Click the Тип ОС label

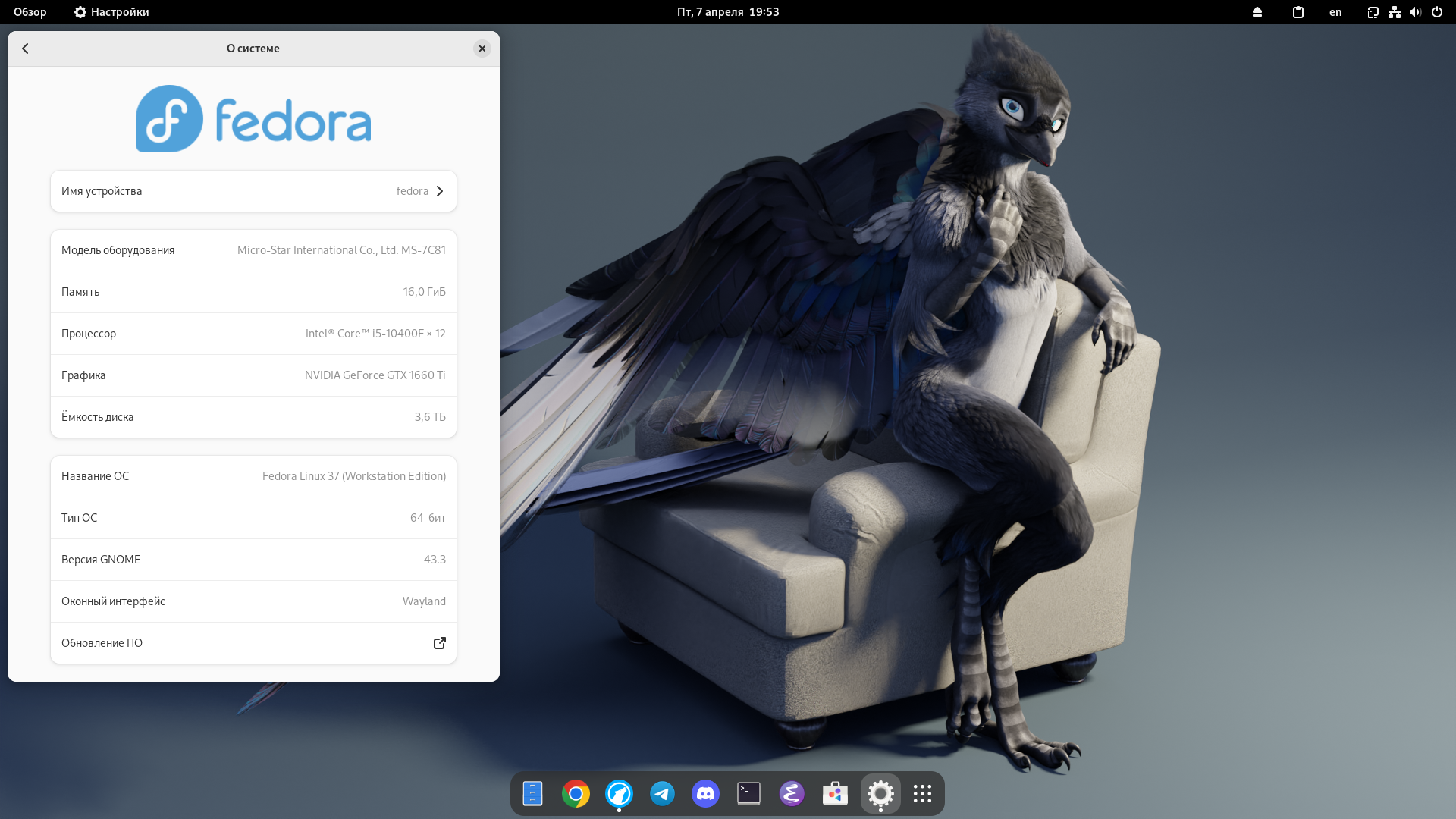[x=80, y=518]
